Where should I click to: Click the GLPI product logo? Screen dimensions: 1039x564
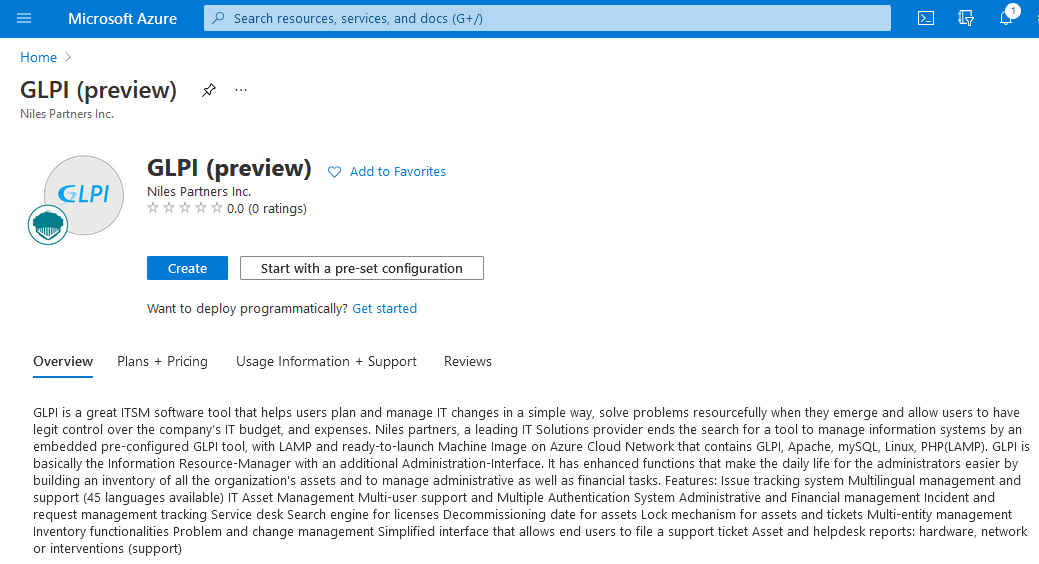[x=84, y=195]
